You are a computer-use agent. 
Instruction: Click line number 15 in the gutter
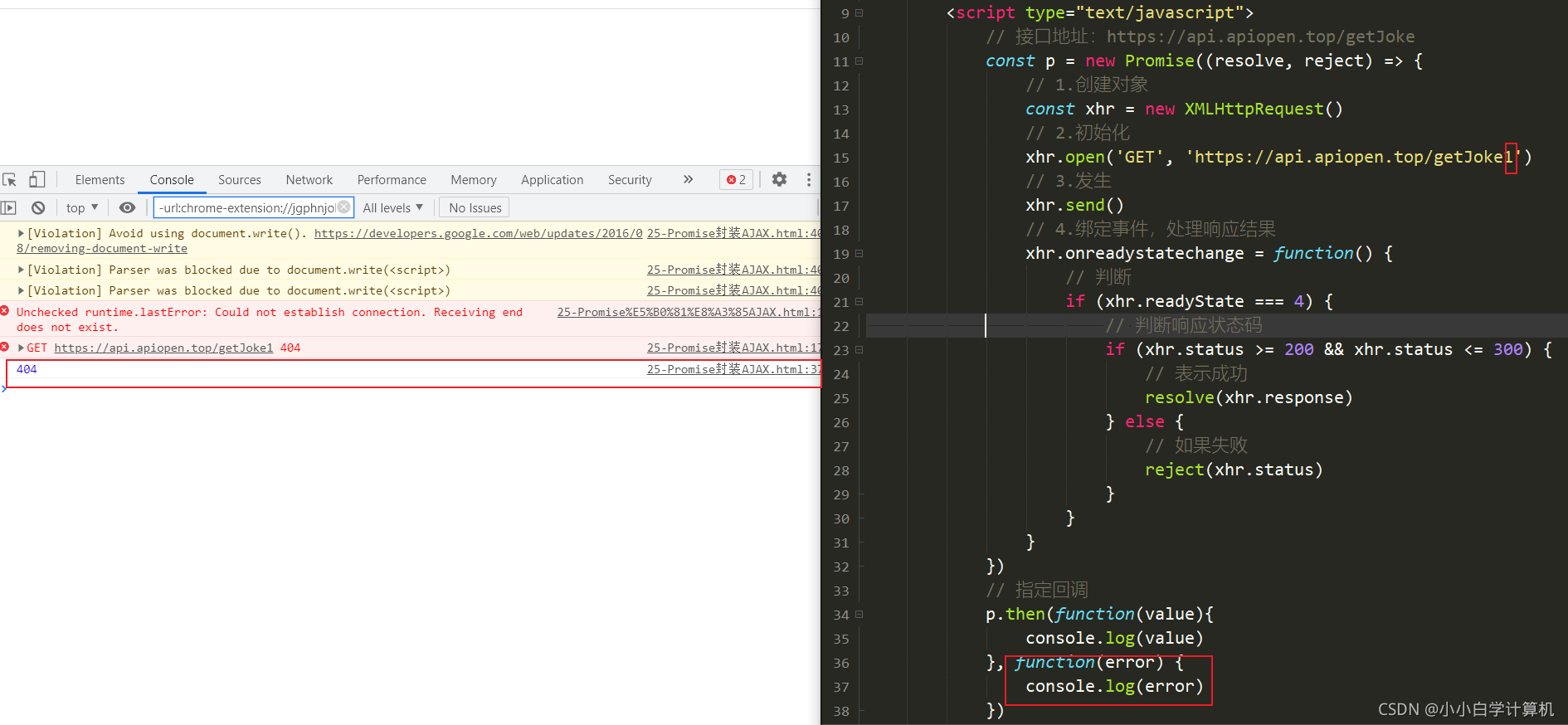coord(841,158)
